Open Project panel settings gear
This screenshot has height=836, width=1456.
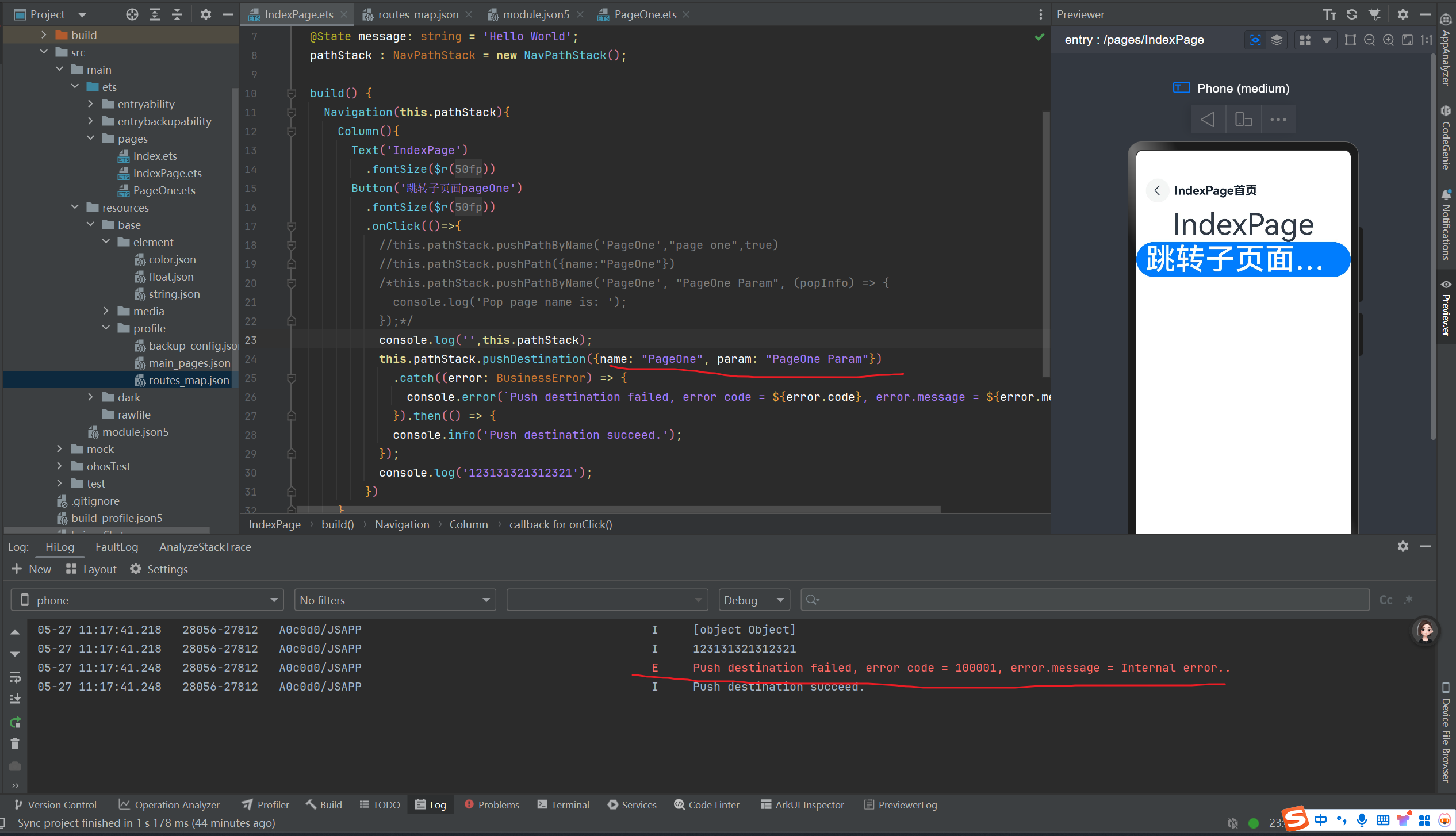tap(205, 14)
